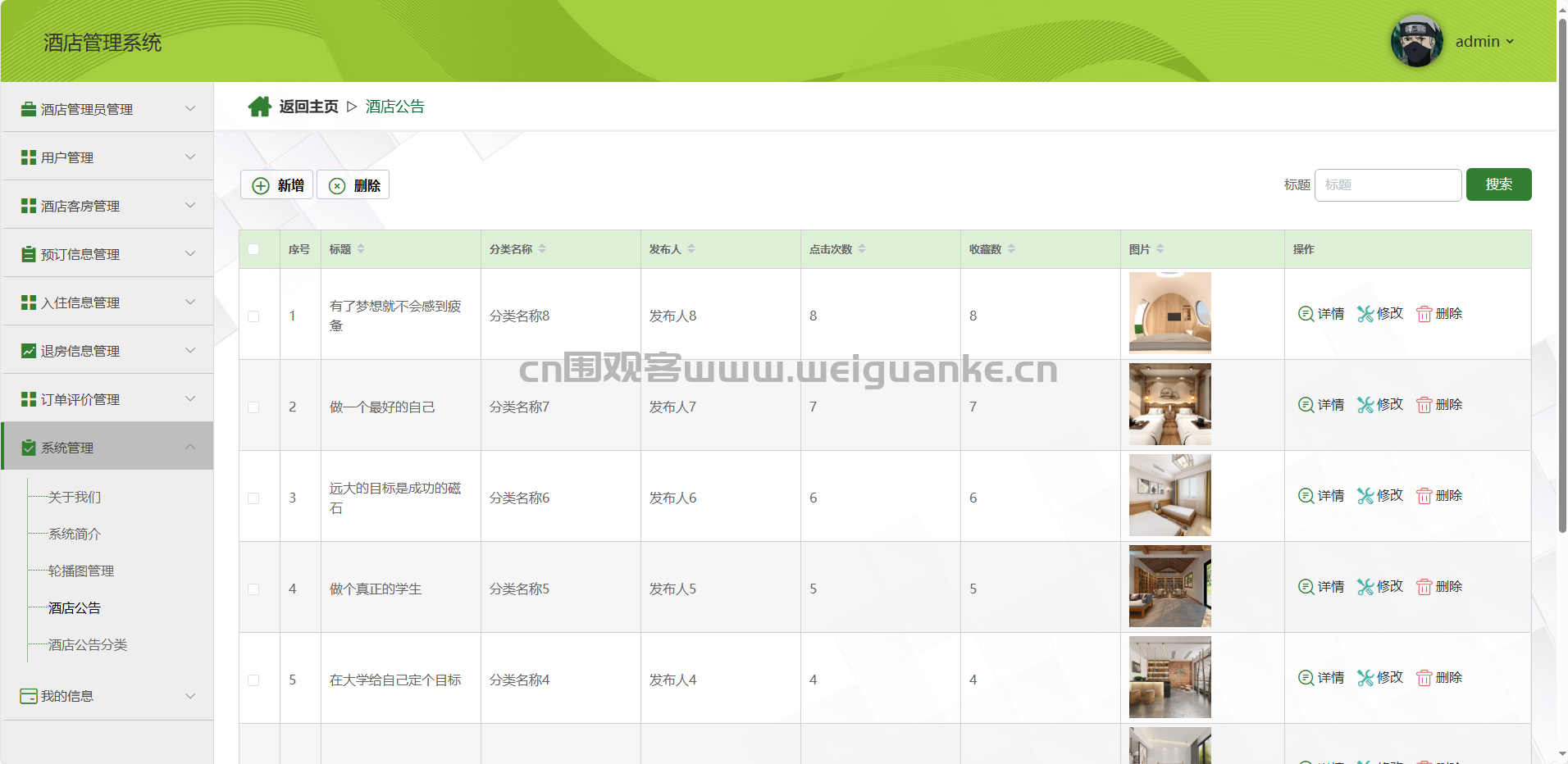Click the admin avatar picture
The image size is (1568, 764).
pyautogui.click(x=1416, y=41)
